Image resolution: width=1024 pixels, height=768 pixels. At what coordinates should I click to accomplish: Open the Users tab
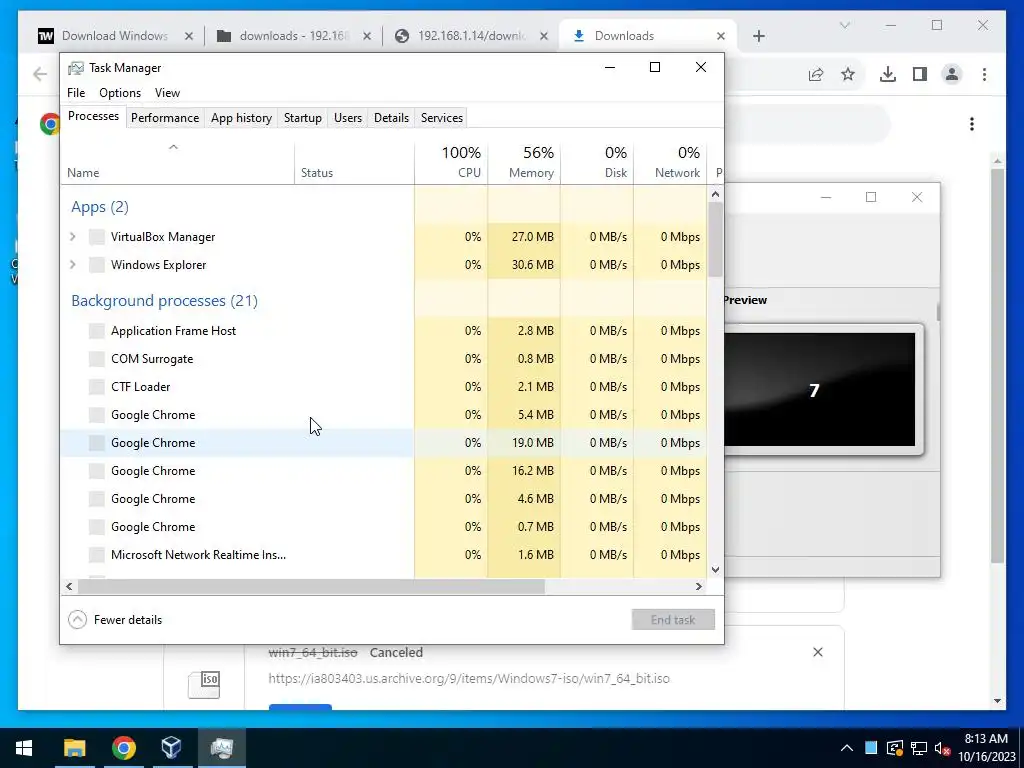click(x=347, y=118)
